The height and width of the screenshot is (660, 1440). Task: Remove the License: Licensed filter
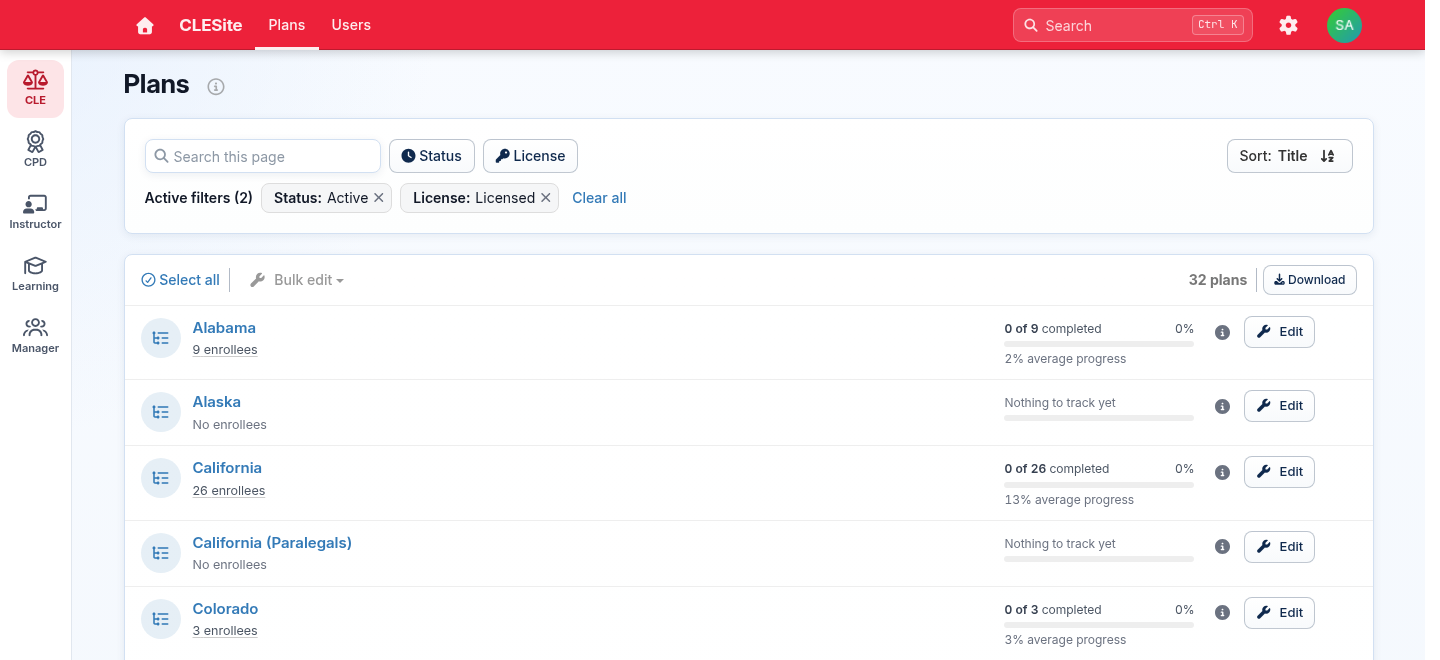pyautogui.click(x=546, y=198)
